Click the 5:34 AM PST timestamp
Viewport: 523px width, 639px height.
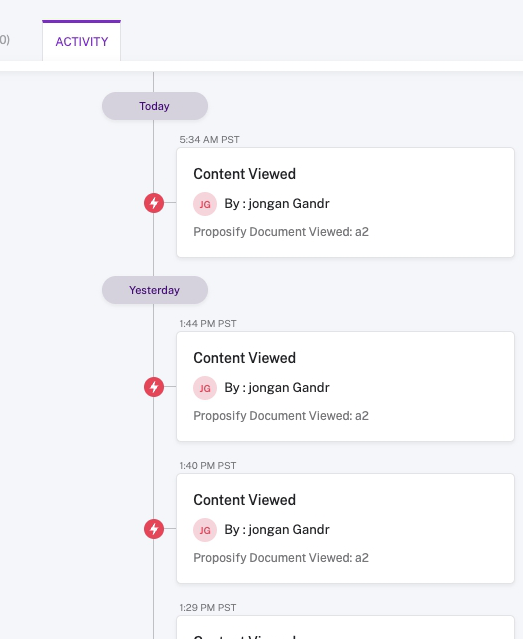210,140
